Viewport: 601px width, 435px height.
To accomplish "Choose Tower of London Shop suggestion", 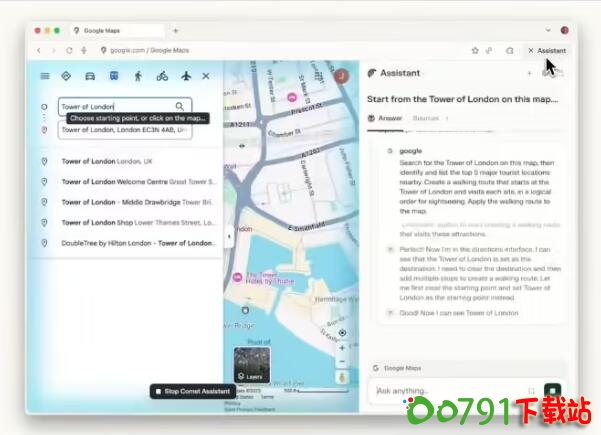I will pos(126,222).
